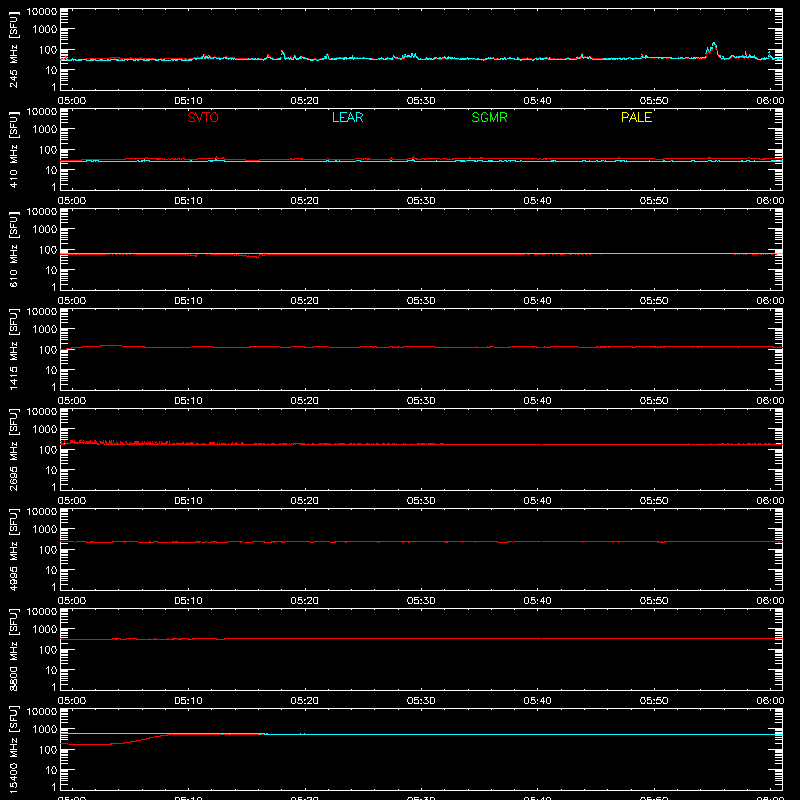
Task: Click the 10 y-axis label of 1415 MHz panel
Action: [51, 370]
